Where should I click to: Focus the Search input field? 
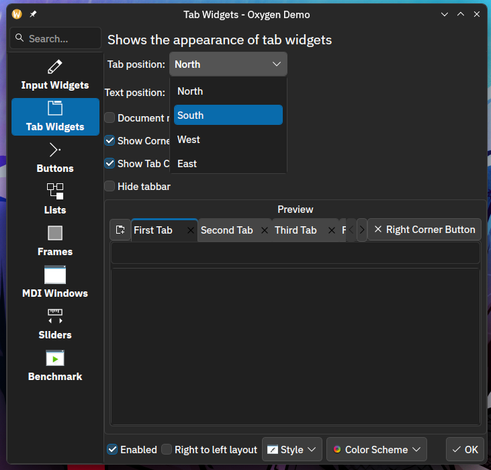(55, 39)
